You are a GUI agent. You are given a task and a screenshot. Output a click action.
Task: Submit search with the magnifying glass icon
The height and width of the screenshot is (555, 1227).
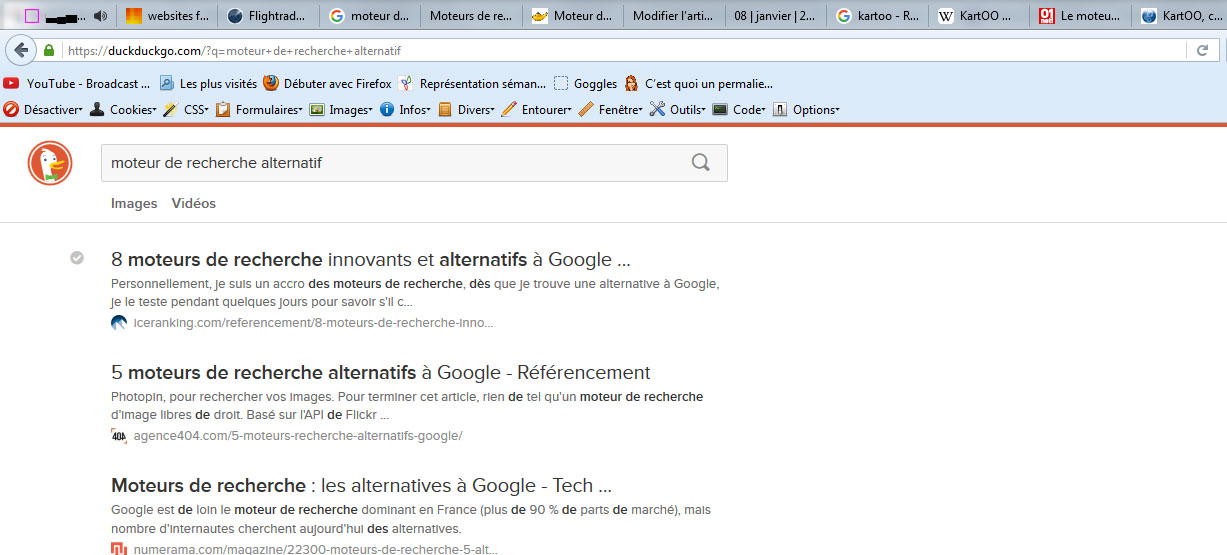click(701, 163)
